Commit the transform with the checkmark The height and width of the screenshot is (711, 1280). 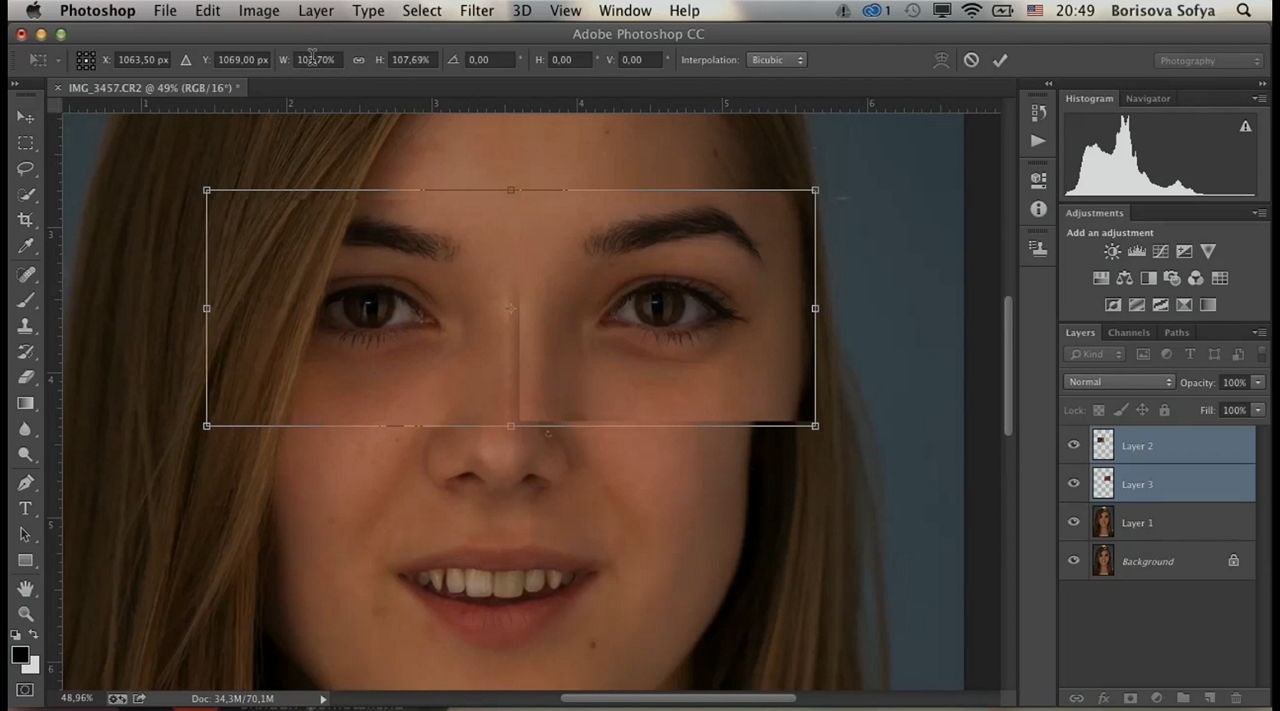pyautogui.click(x=1000, y=60)
